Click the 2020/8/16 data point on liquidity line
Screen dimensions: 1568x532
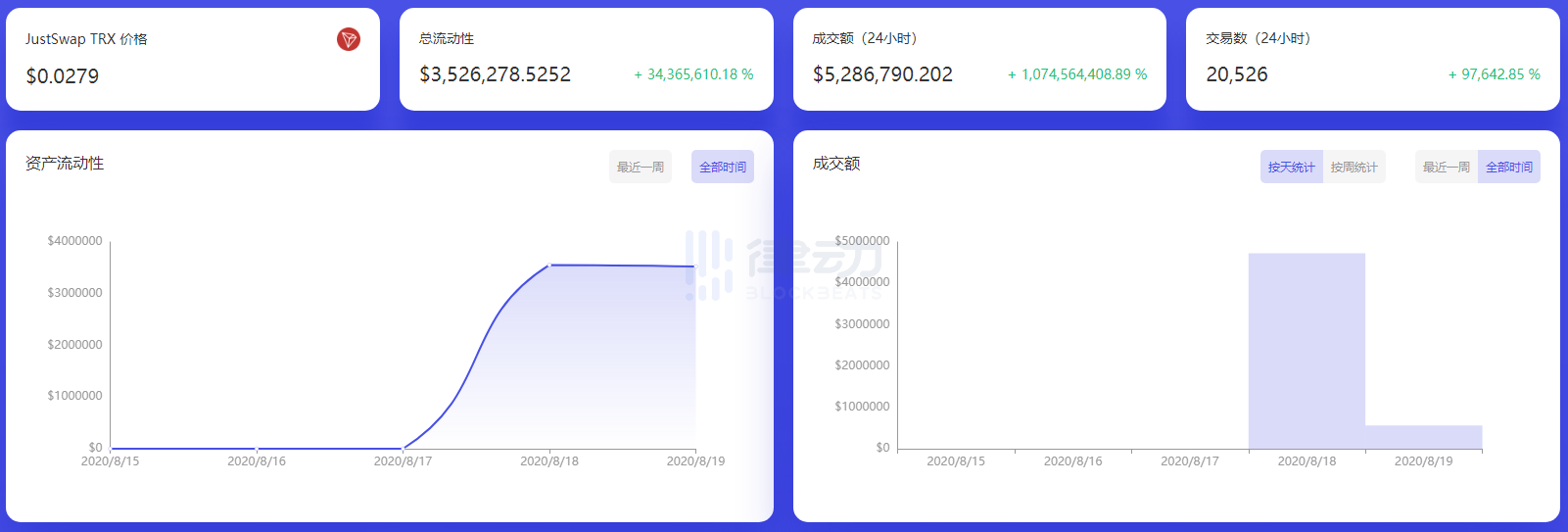pos(257,449)
